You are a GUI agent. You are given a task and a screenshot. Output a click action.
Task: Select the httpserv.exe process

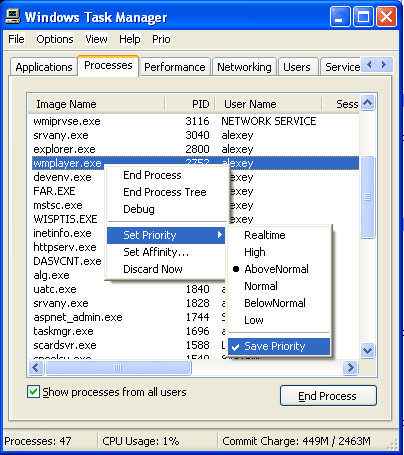click(x=65, y=247)
